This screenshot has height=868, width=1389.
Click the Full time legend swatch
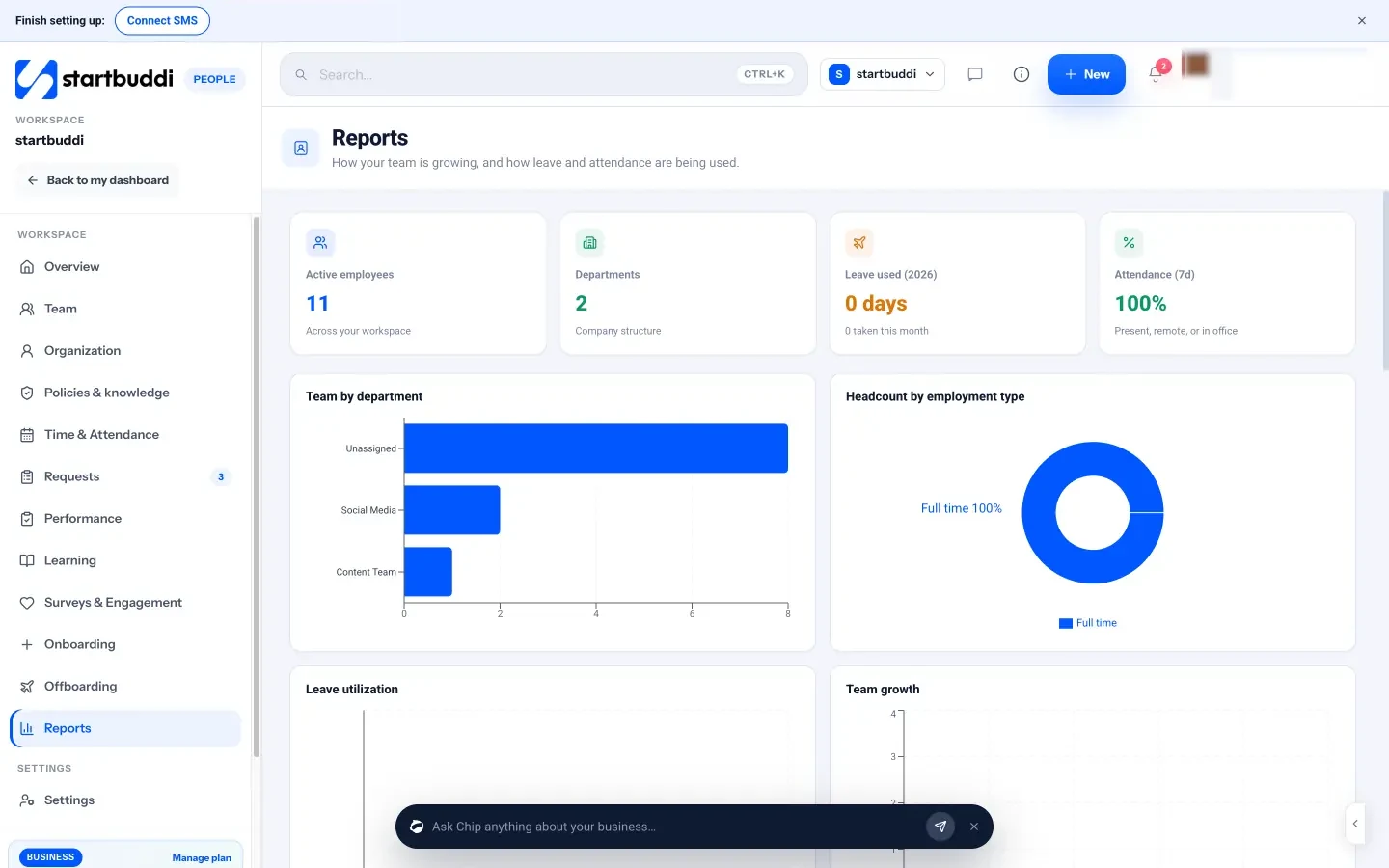pos(1066,623)
